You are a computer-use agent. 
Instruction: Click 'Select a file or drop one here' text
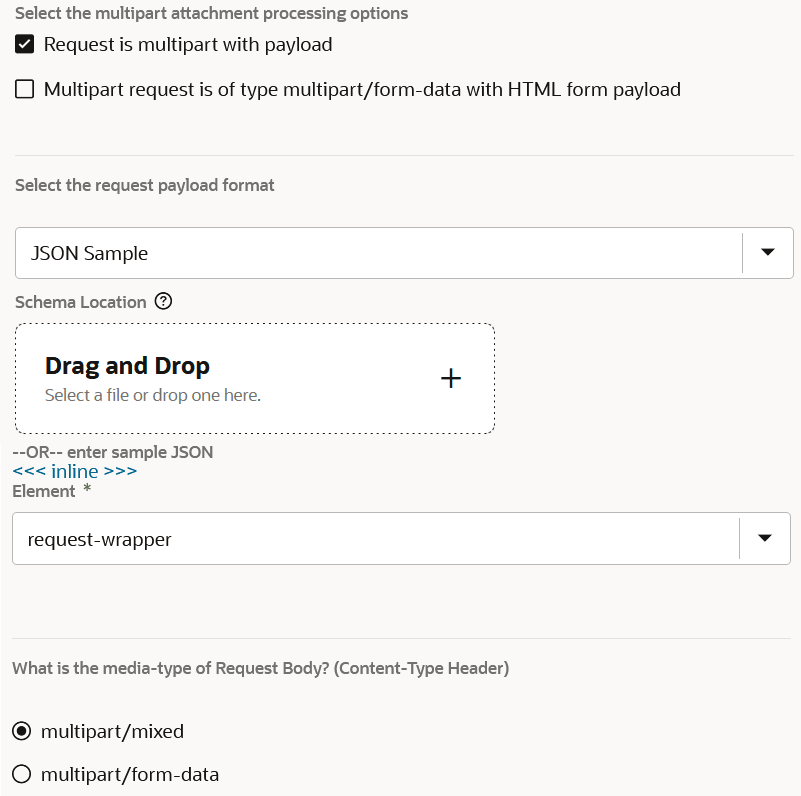153,395
